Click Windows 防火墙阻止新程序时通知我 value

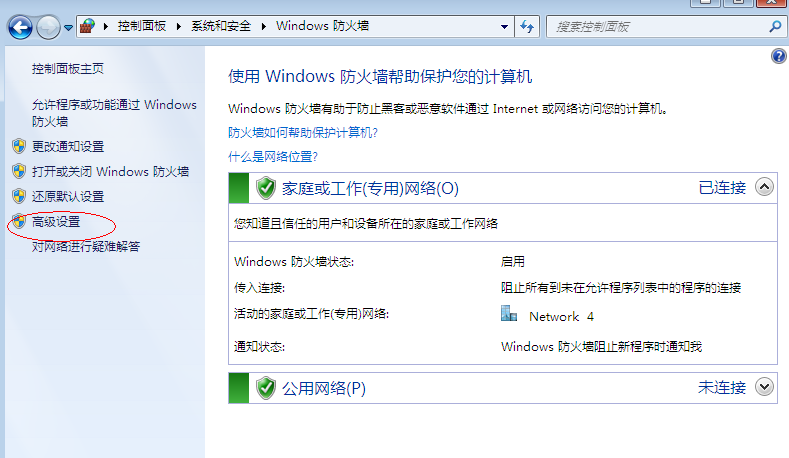click(x=601, y=347)
